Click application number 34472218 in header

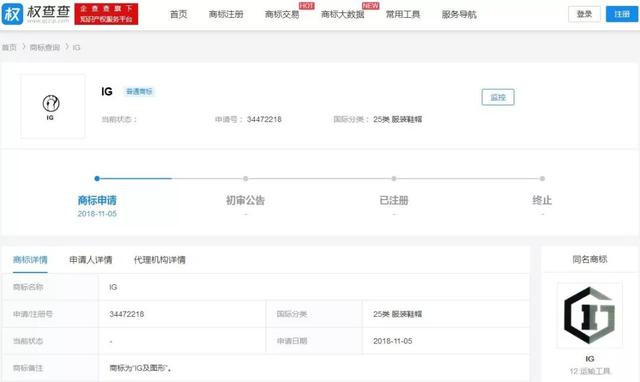264,119
